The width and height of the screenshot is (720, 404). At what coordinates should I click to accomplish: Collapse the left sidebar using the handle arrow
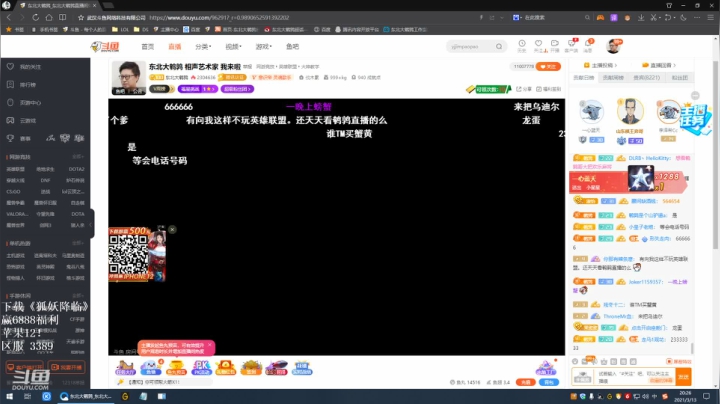click(91, 224)
